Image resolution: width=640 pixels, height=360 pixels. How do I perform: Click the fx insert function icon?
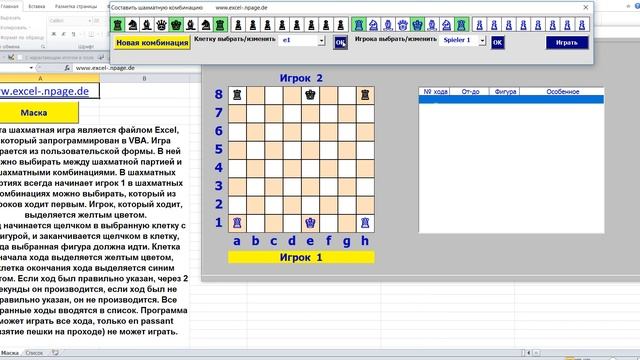pos(67,68)
